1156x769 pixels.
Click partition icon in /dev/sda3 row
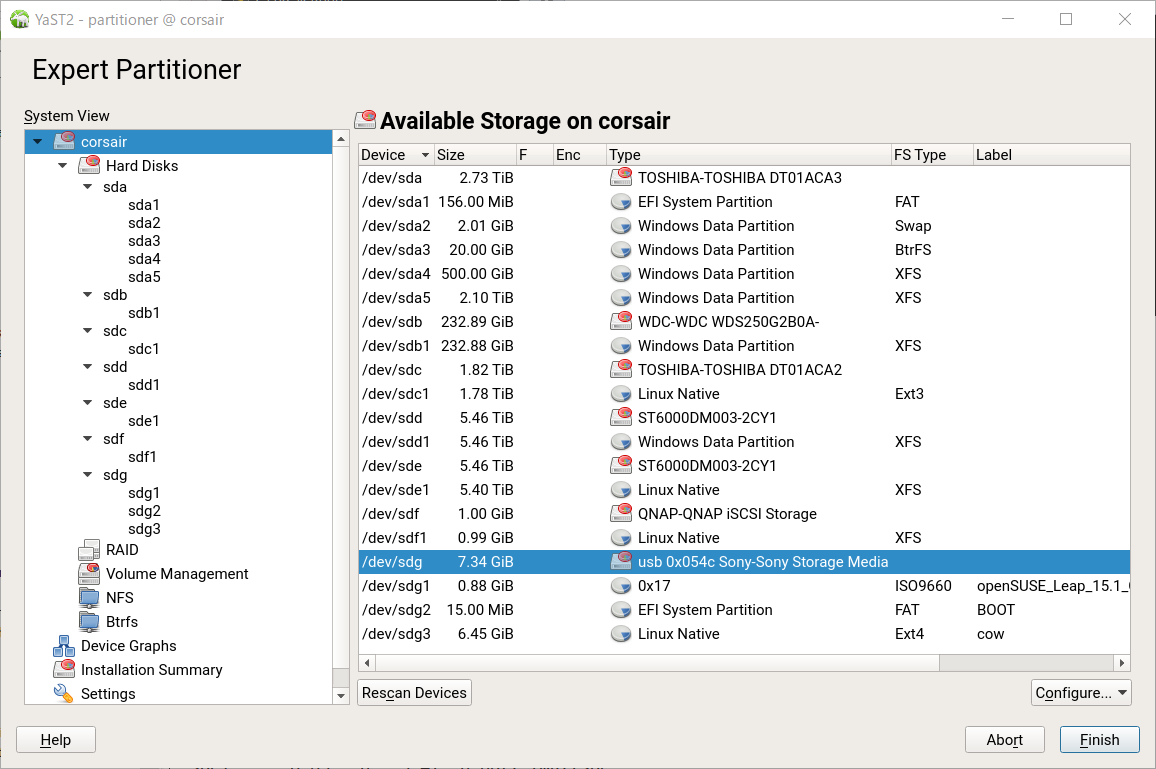[x=621, y=249]
